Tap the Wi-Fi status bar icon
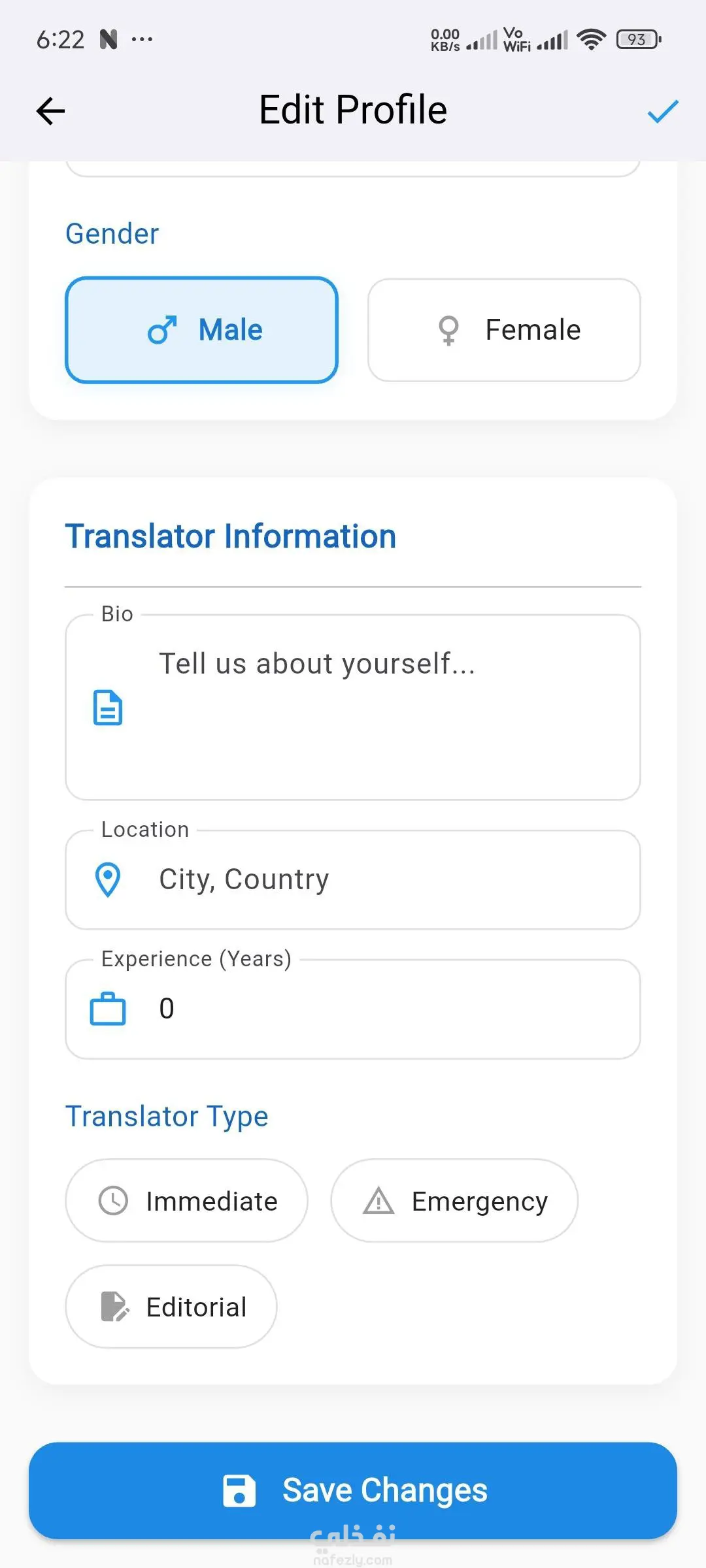The image size is (706, 1568). click(x=591, y=40)
